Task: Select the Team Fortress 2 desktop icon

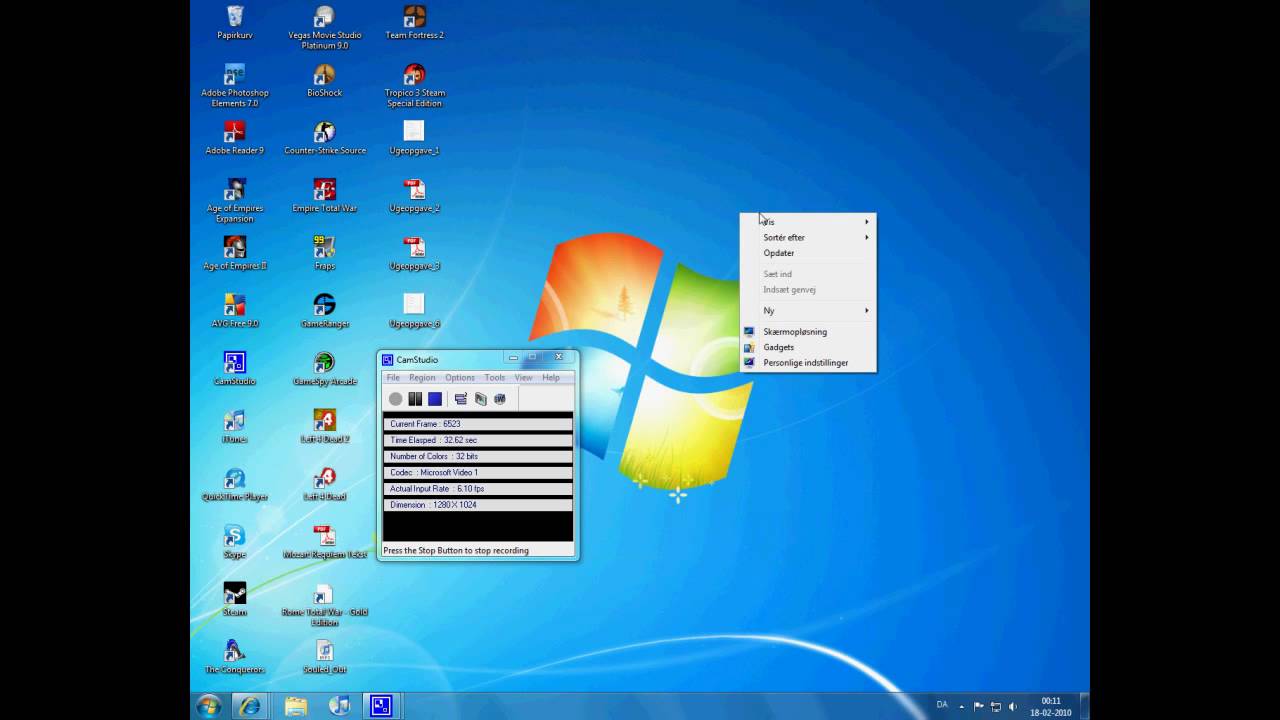Action: (x=414, y=22)
